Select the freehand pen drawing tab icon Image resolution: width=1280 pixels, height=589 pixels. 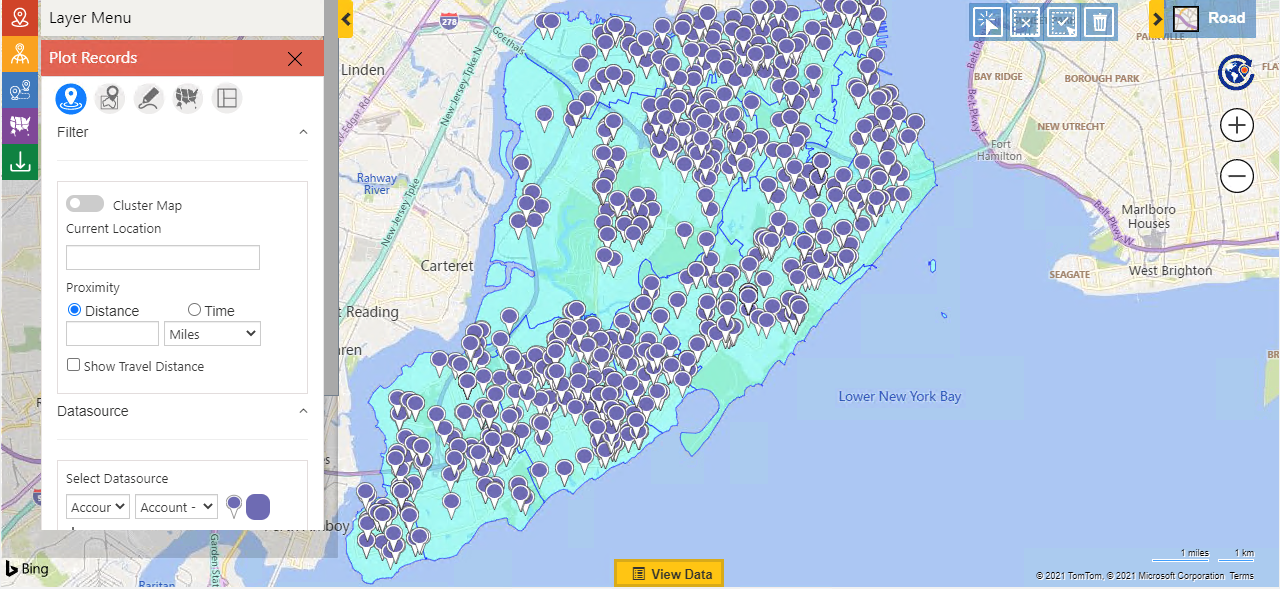(x=149, y=98)
